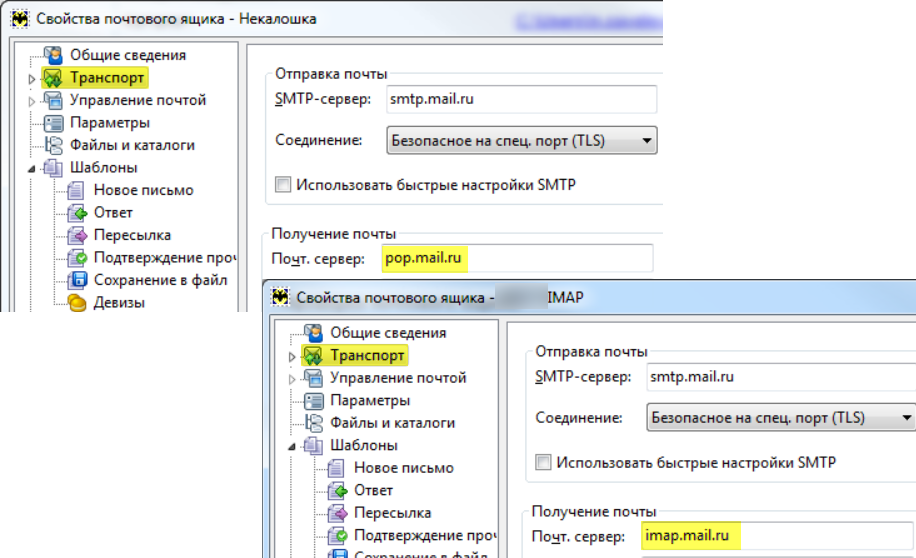This screenshot has height=558, width=916.
Task: Select Сохранение в файл label in Некалошка window
Action: pos(161,280)
